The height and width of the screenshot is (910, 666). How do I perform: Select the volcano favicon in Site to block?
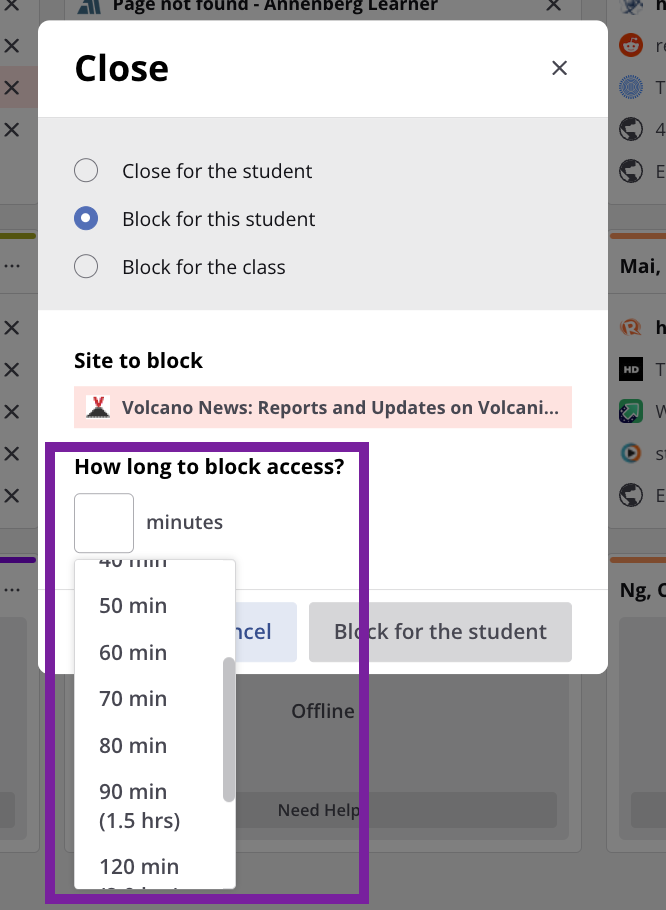[98, 407]
